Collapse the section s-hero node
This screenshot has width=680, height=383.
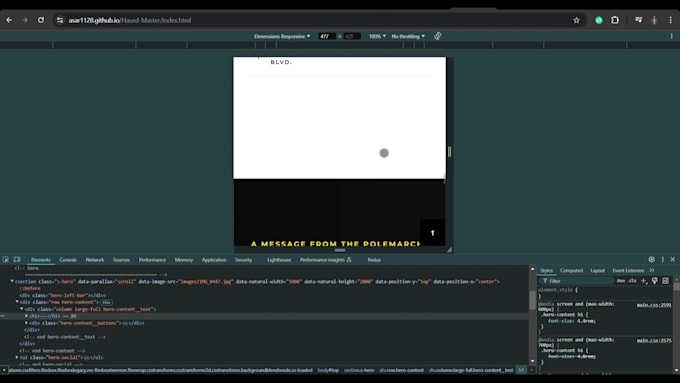(x=12, y=282)
